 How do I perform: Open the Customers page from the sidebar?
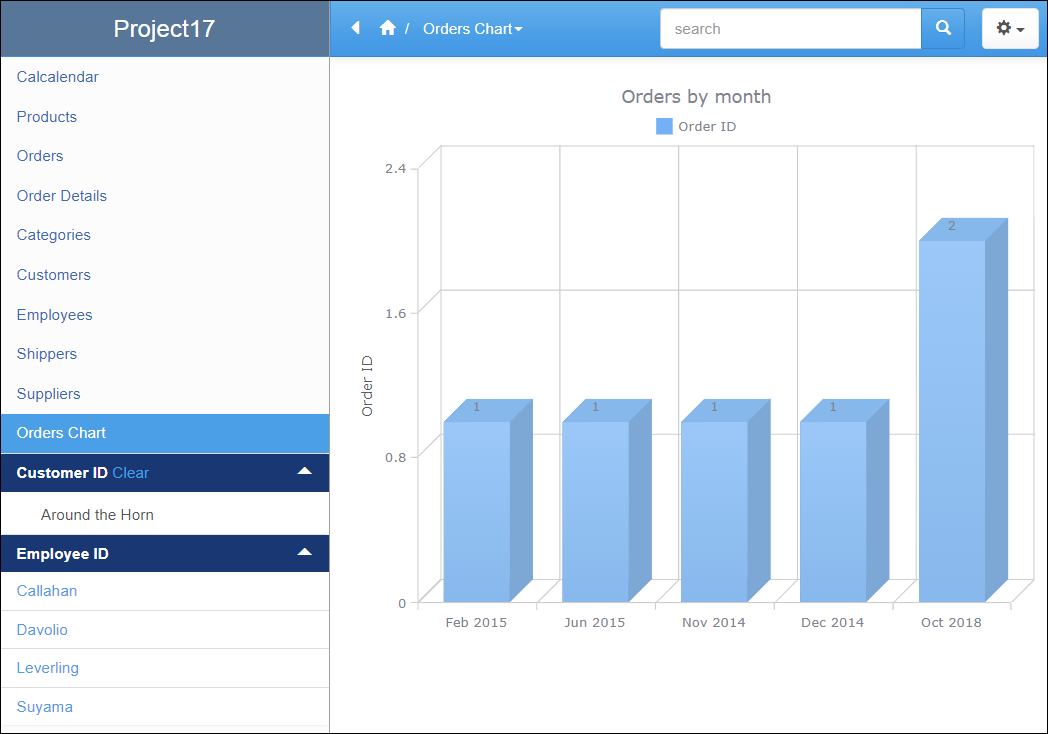pos(53,275)
